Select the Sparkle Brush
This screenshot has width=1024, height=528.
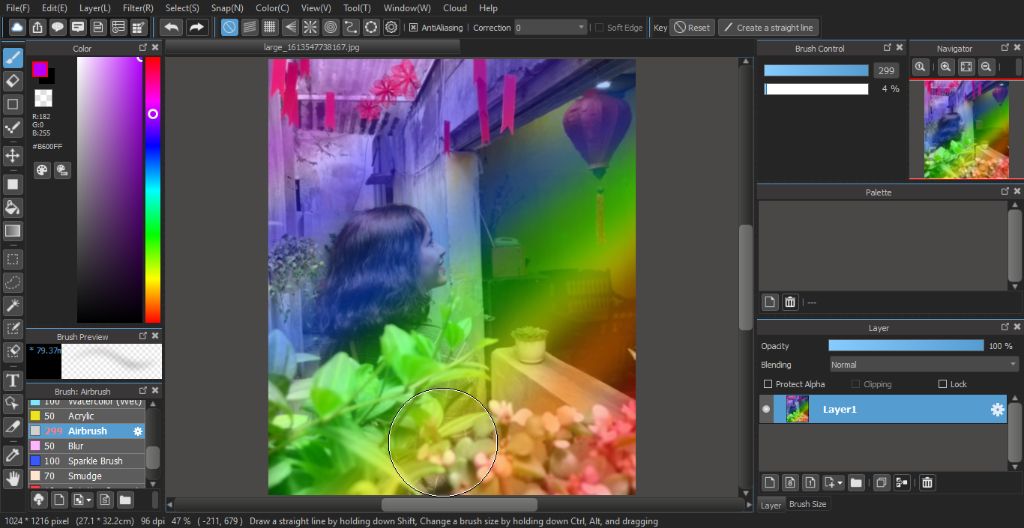click(x=87, y=461)
